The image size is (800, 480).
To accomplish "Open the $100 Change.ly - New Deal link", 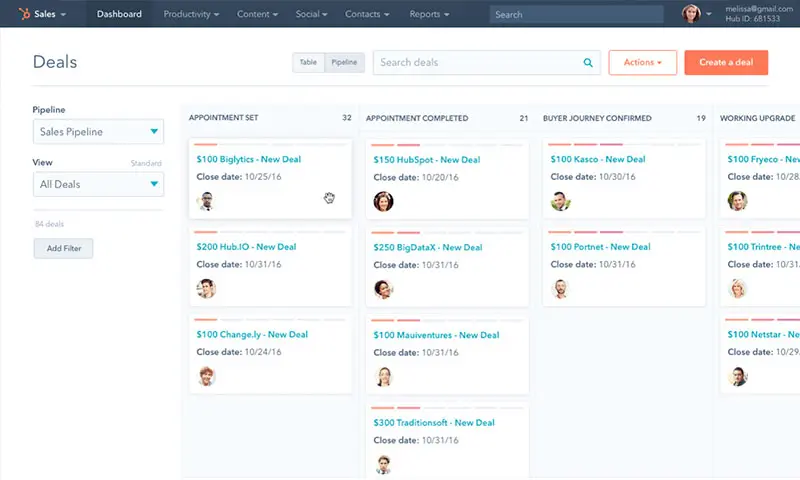I will (252, 335).
